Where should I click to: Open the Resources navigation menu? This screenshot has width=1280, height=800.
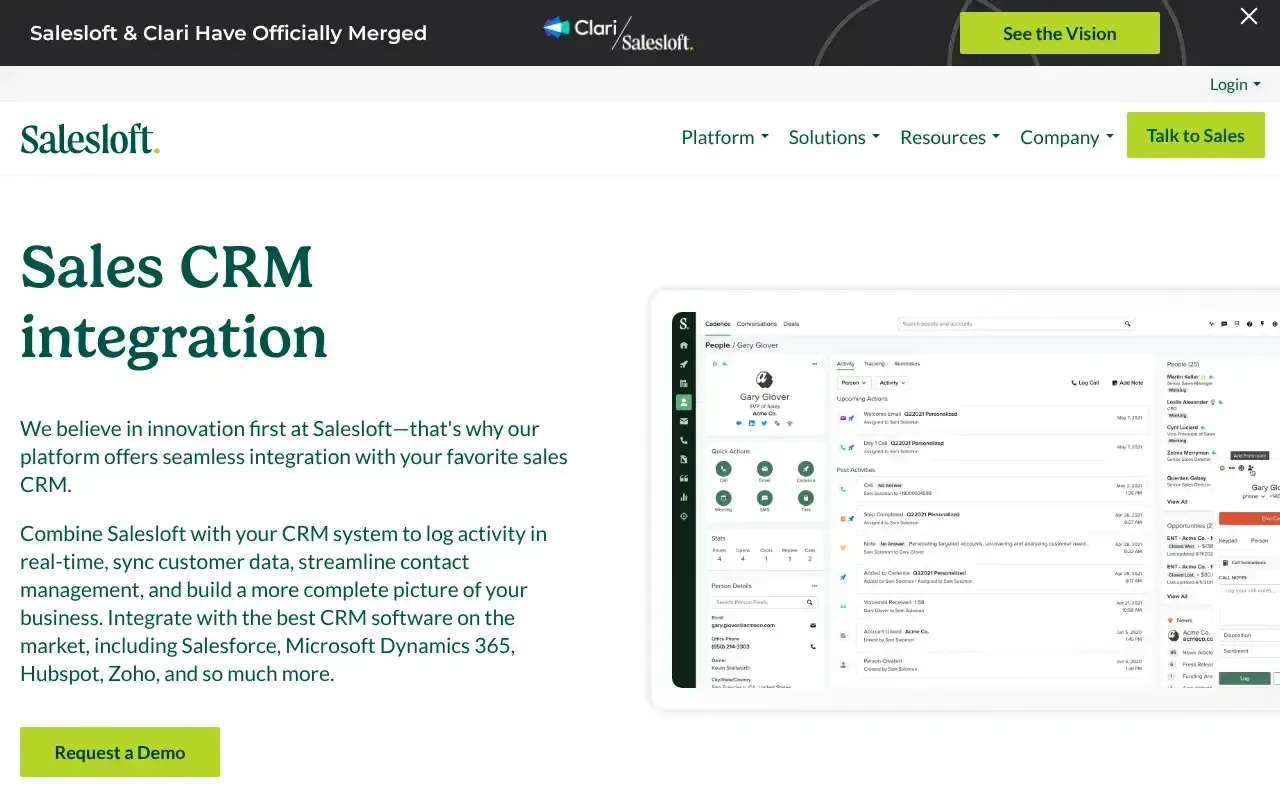click(x=950, y=137)
